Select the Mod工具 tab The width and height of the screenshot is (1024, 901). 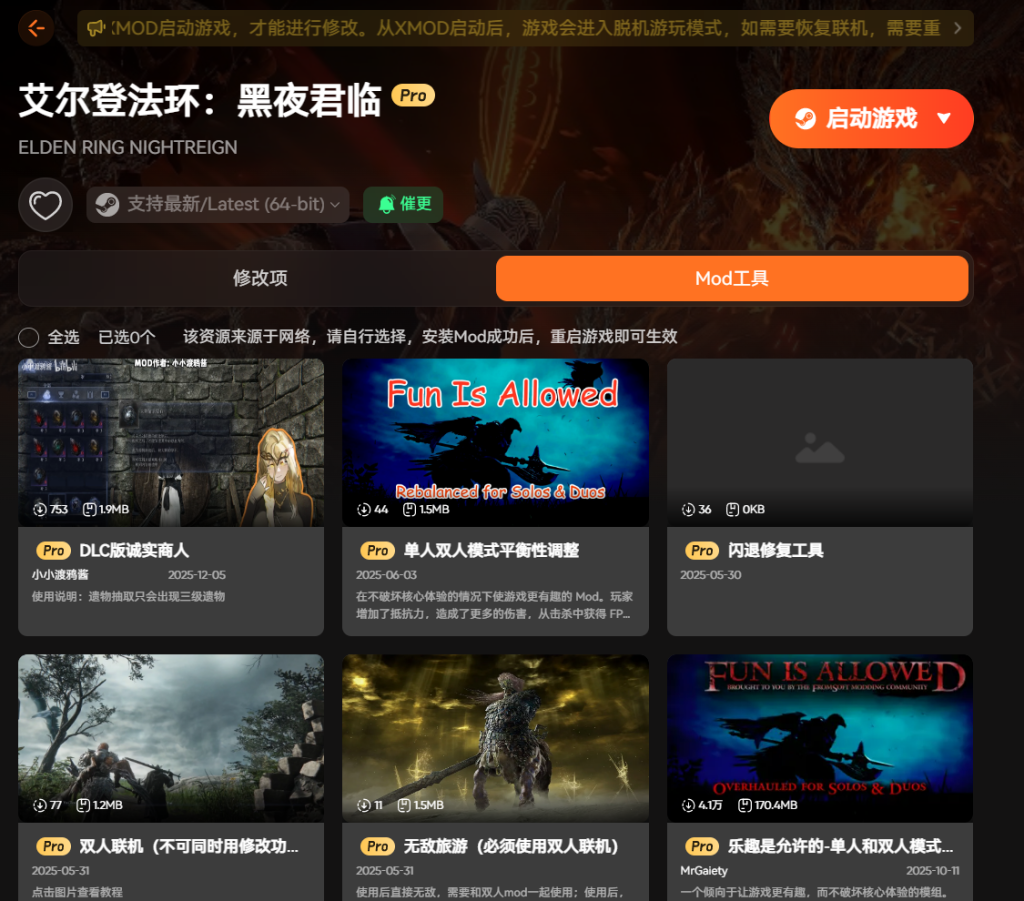[x=732, y=278]
